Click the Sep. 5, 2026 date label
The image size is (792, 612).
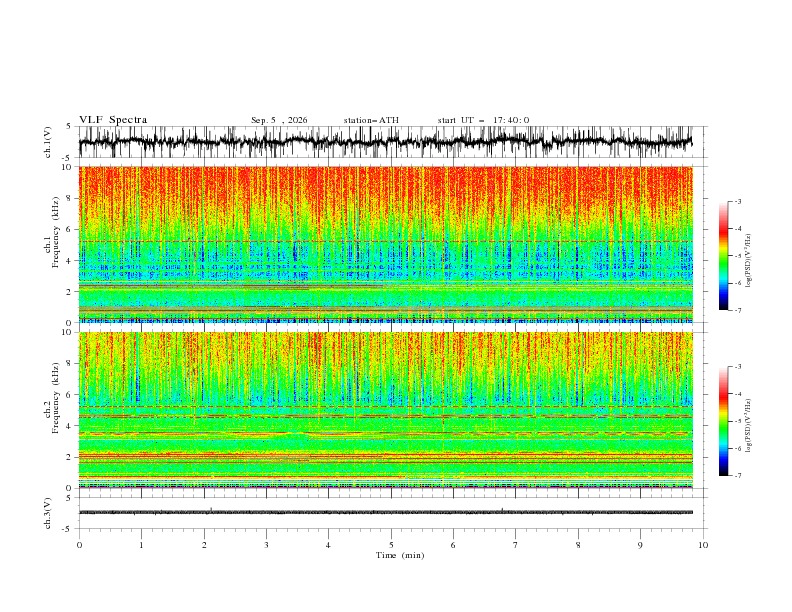(279, 120)
